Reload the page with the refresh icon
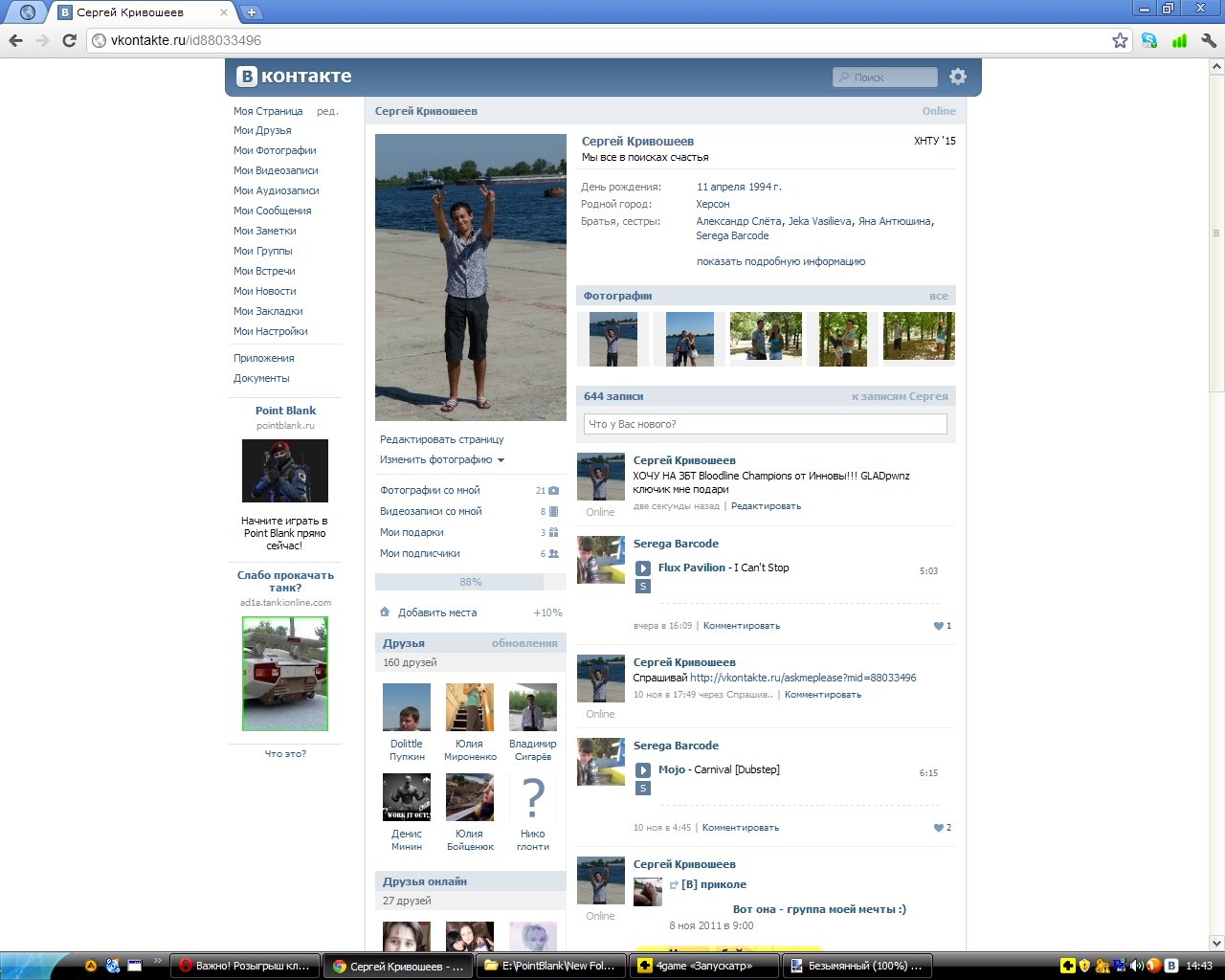 69,40
